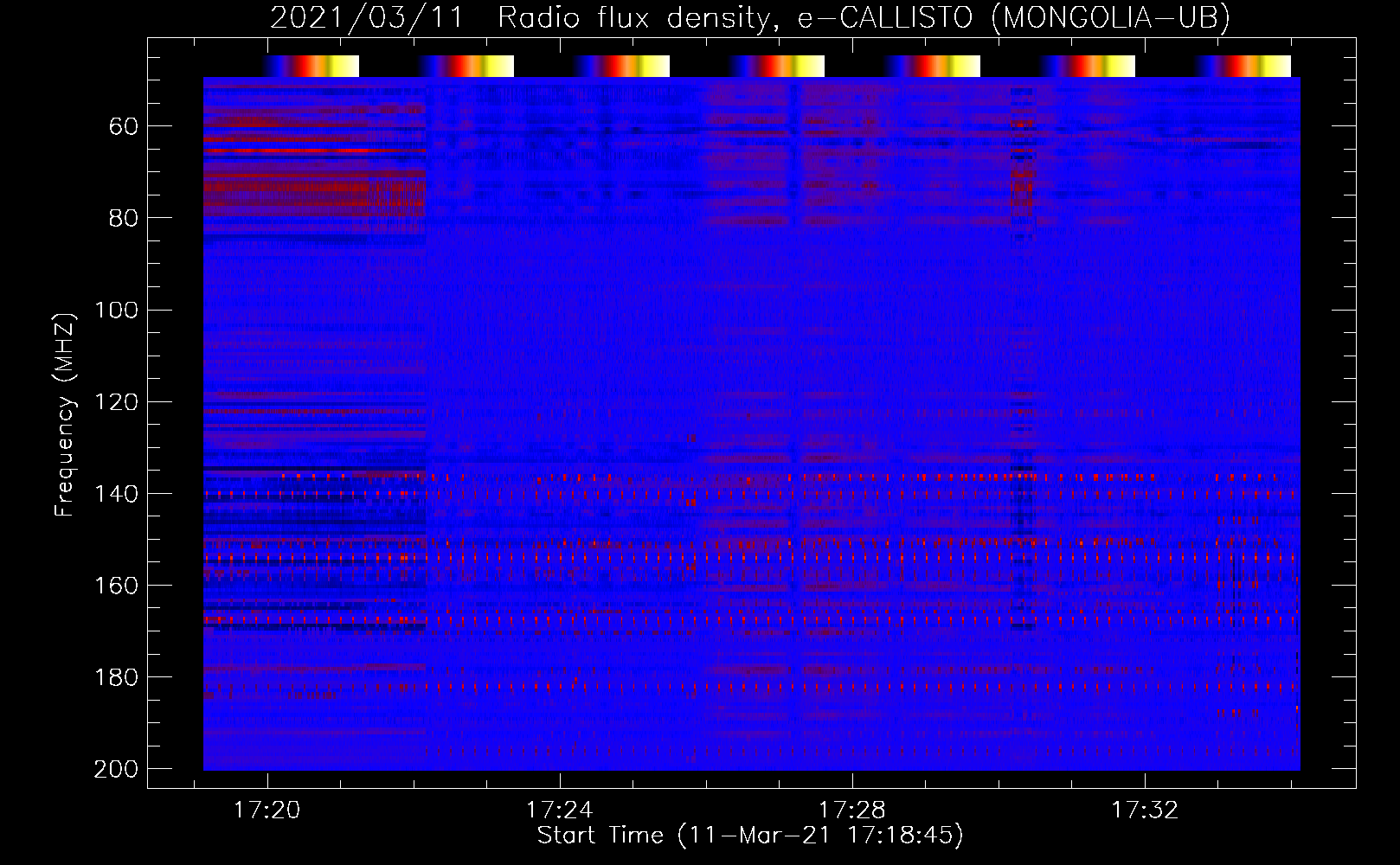Click the plot title mentioning e-CALLISTO (MONGOLIA-UB)
1400x865 pixels.
coord(749,17)
